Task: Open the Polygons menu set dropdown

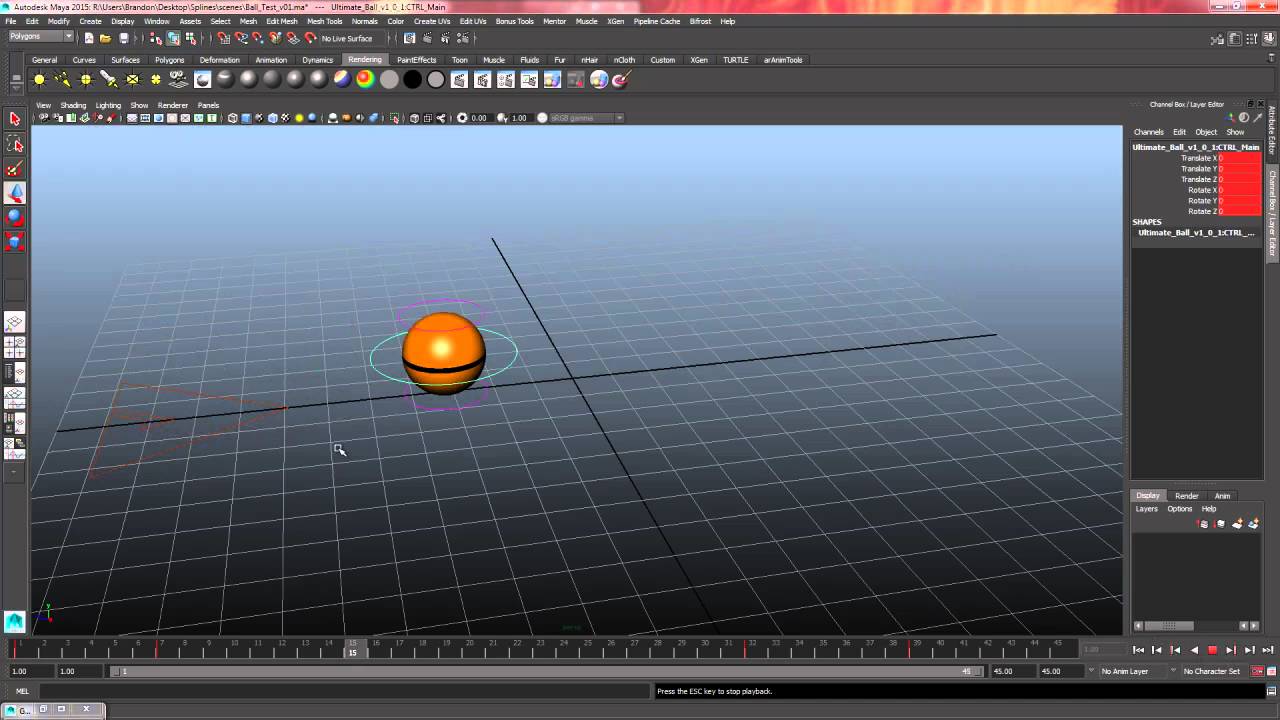Action: (x=41, y=37)
